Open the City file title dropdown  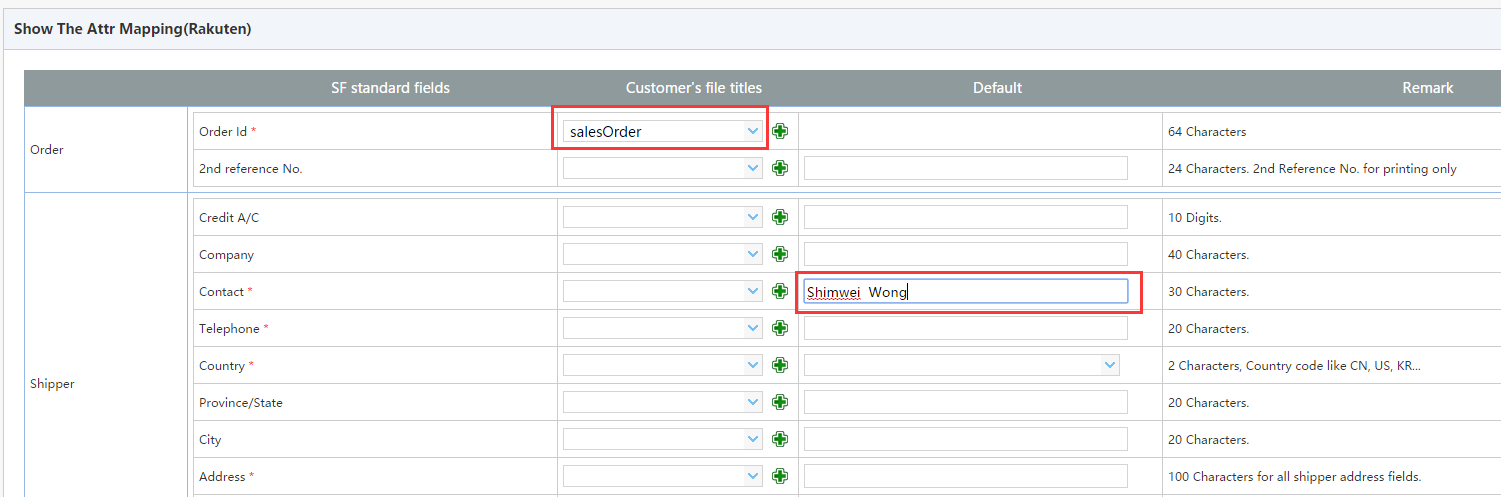click(663, 439)
